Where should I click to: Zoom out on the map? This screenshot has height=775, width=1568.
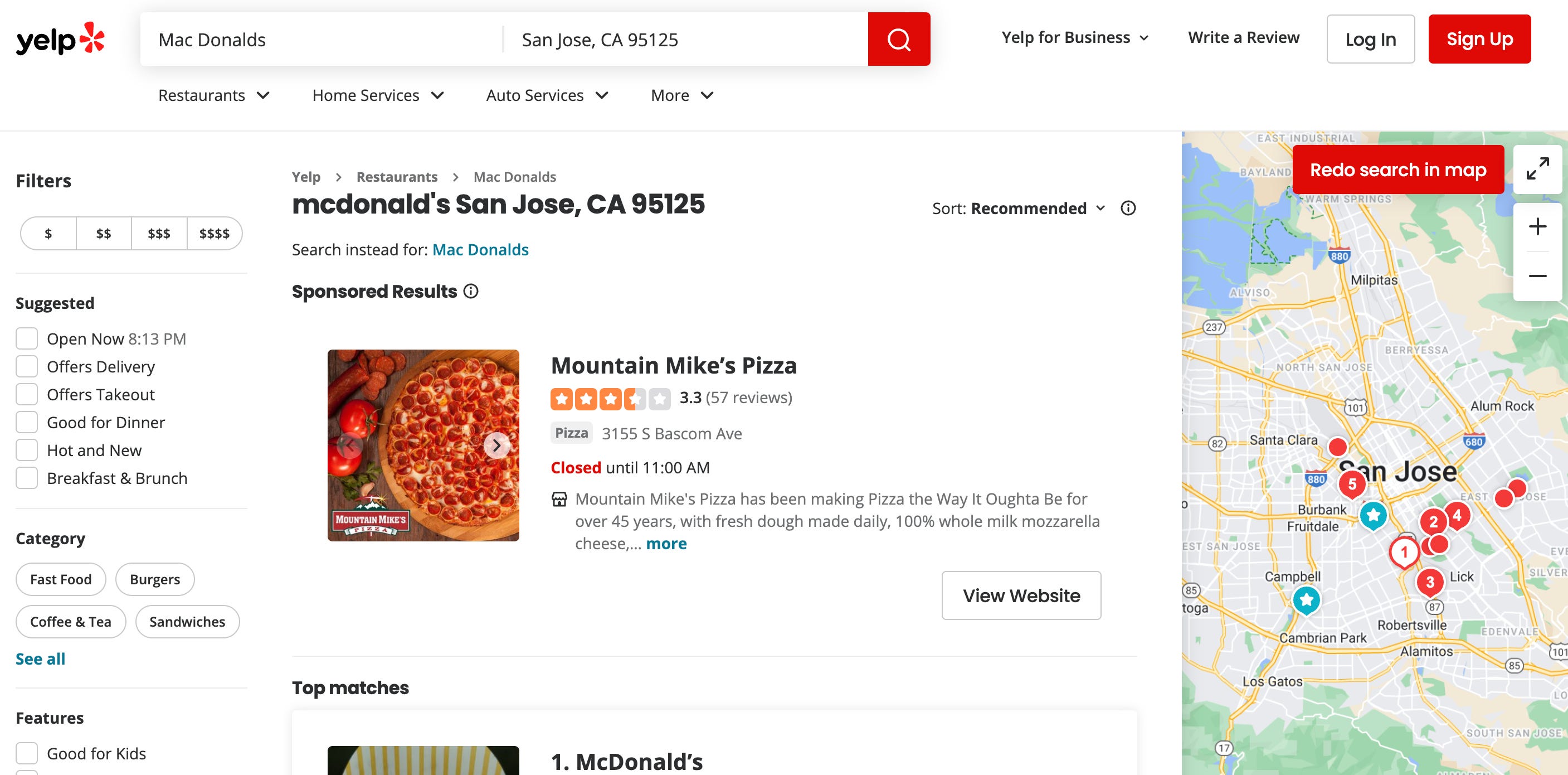click(x=1537, y=276)
